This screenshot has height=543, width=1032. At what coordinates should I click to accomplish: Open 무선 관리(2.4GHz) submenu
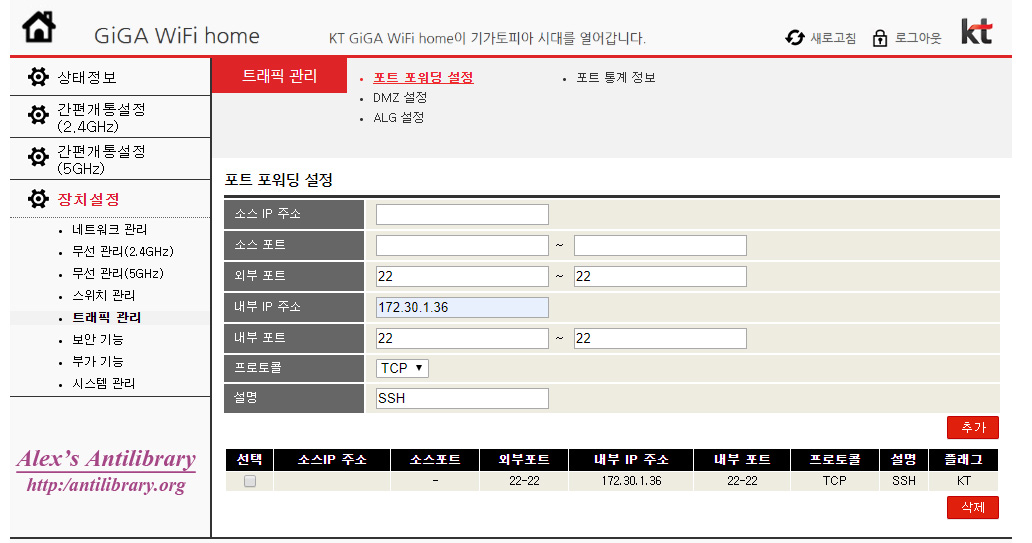tap(122, 251)
